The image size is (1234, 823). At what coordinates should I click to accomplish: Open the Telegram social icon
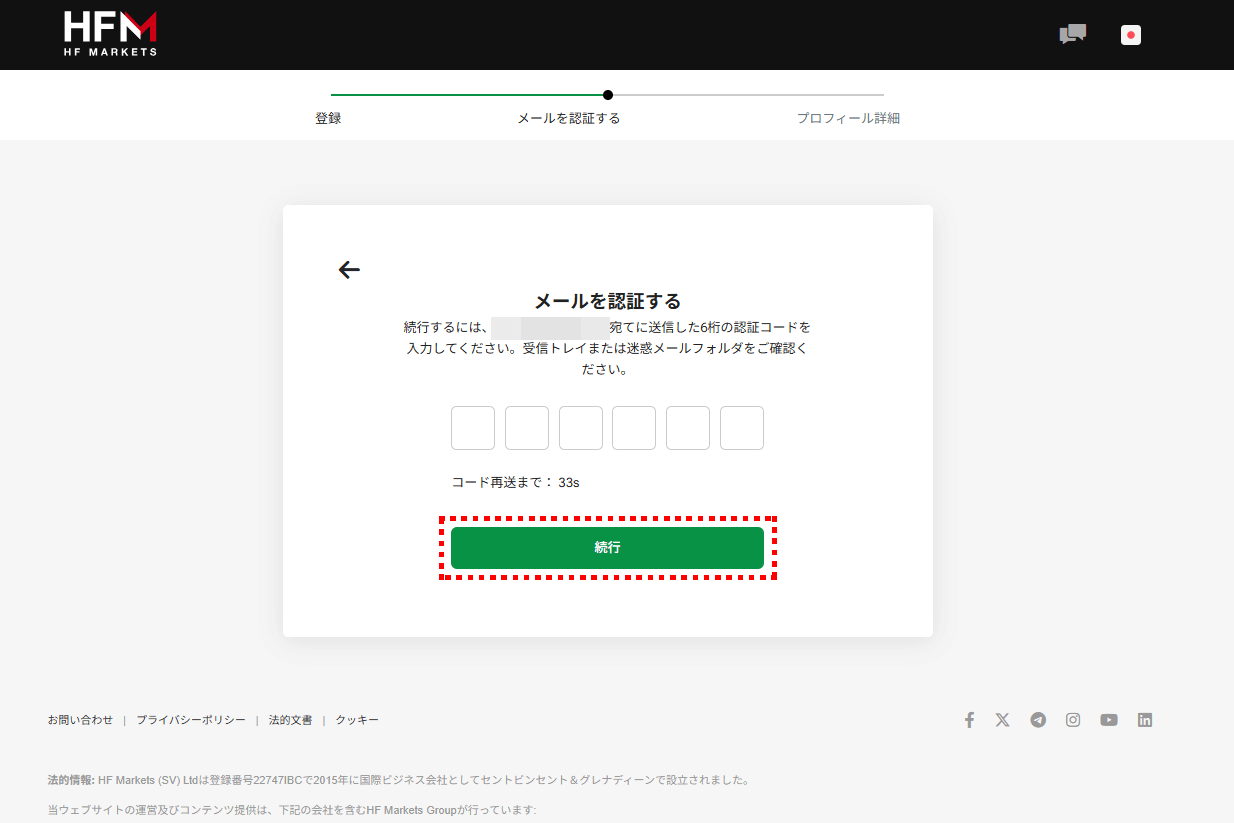[1038, 720]
